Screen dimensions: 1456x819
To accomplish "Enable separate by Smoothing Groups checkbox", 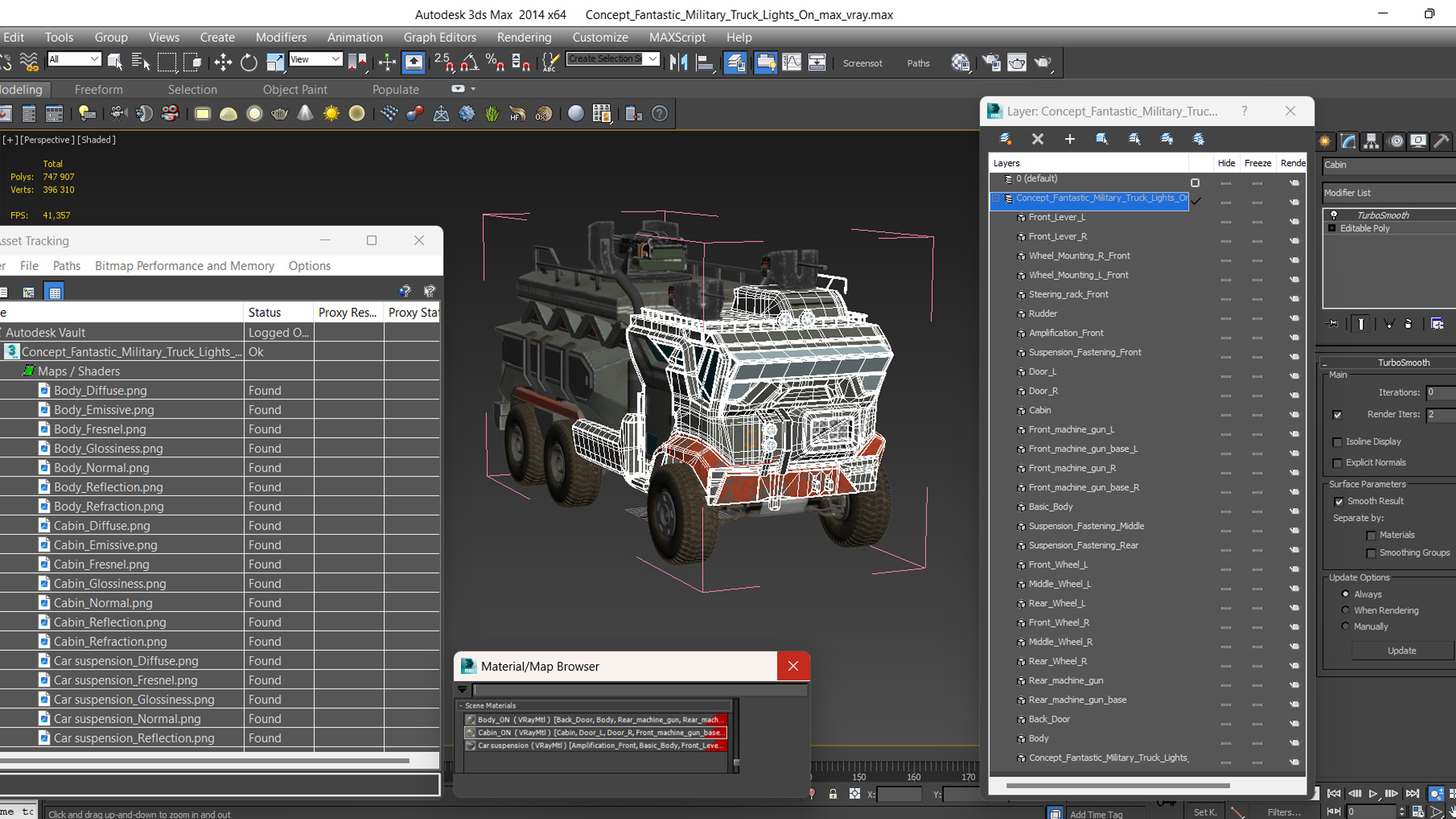I will (1371, 554).
